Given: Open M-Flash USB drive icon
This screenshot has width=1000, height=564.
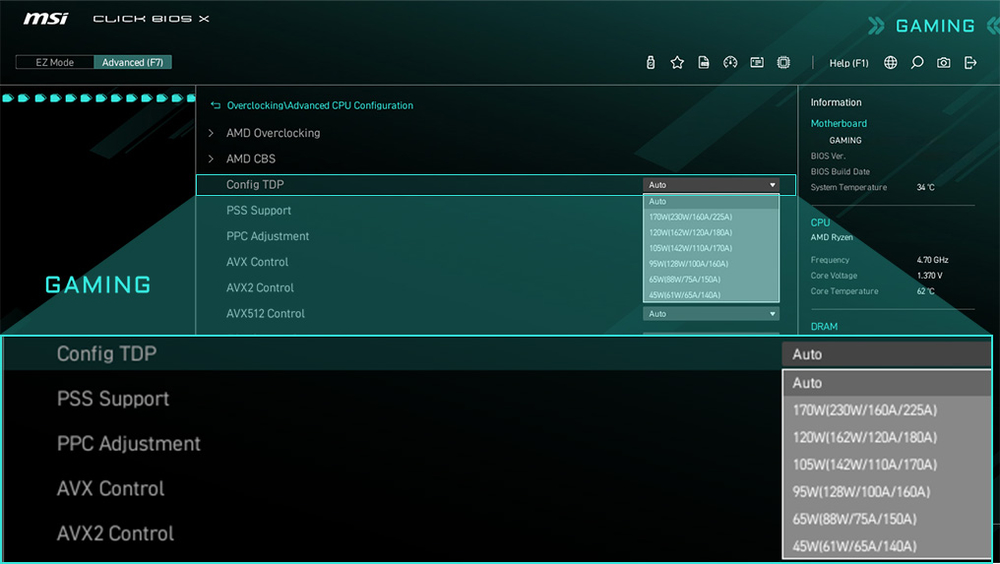Looking at the screenshot, I should tap(651, 63).
